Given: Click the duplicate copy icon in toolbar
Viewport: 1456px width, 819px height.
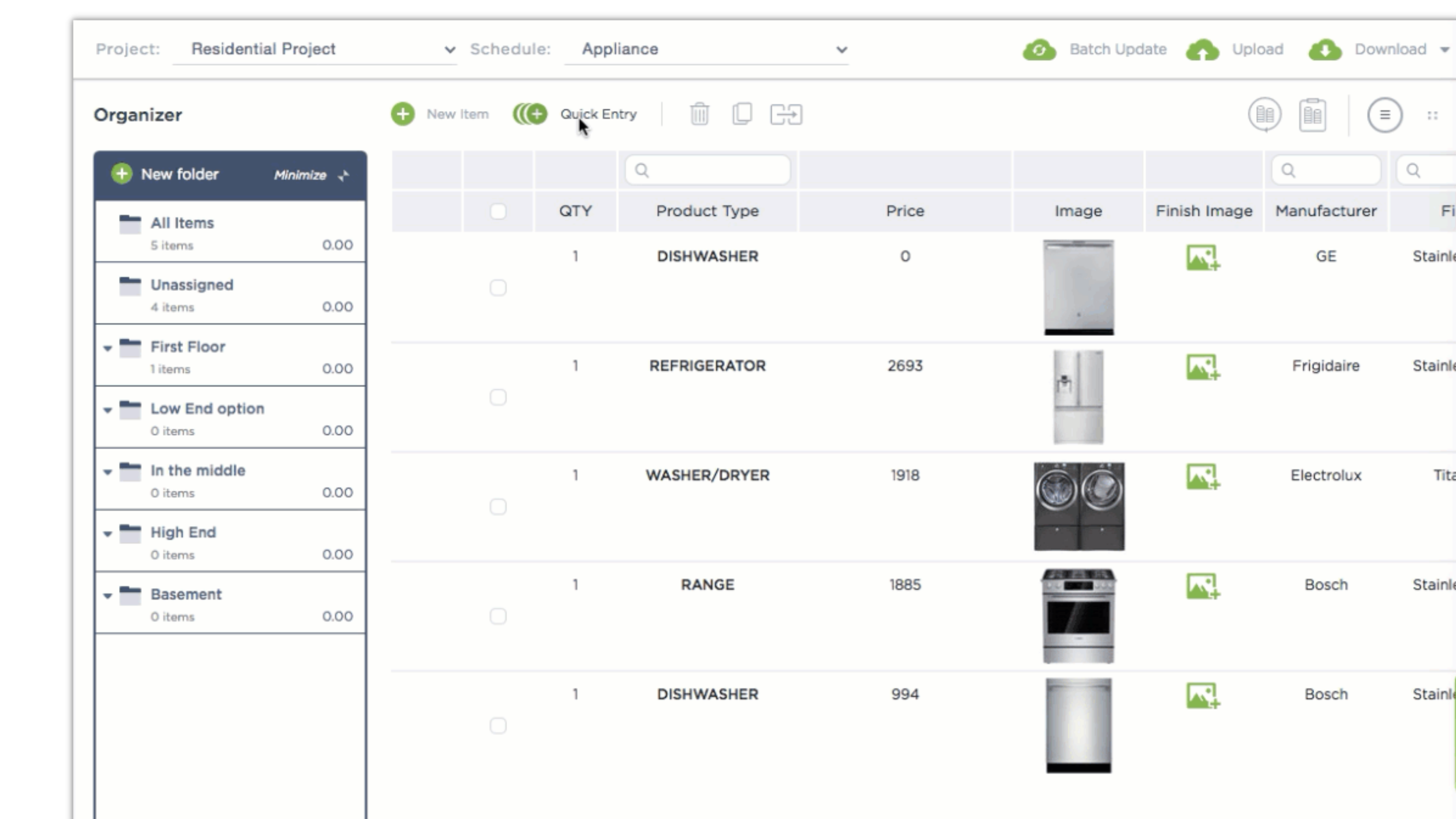Looking at the screenshot, I should coord(742,114).
